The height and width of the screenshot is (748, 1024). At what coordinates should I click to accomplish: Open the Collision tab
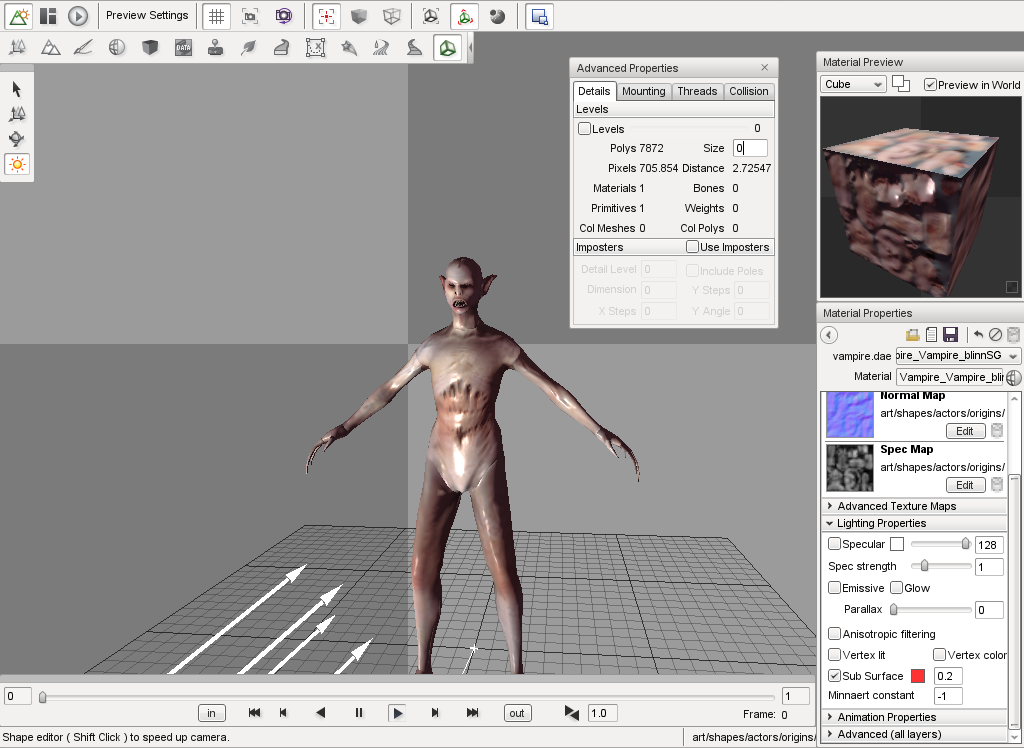pyautogui.click(x=748, y=91)
